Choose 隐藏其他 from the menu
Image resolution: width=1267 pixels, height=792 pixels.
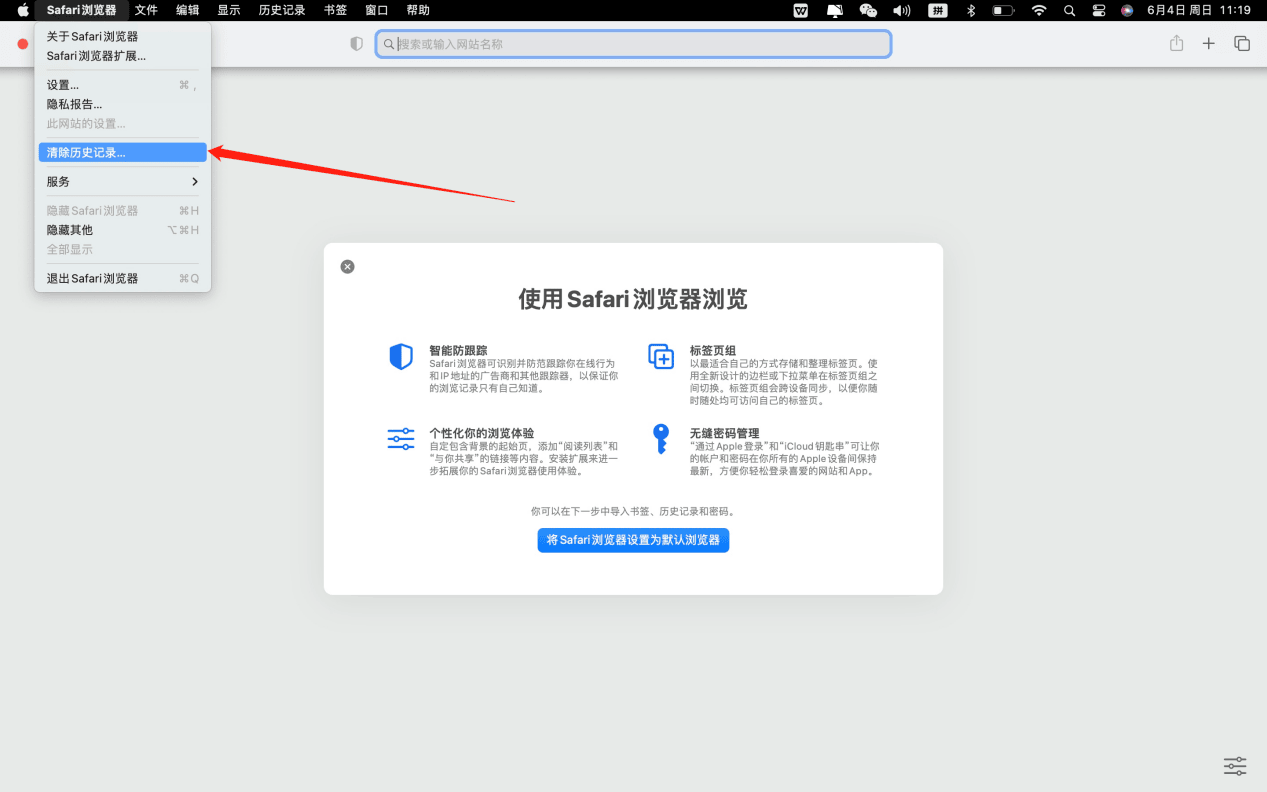point(123,230)
